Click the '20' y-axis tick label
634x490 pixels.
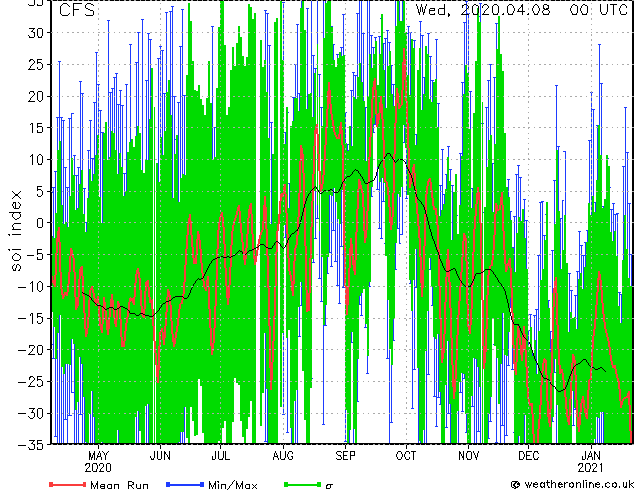click(x=36, y=97)
